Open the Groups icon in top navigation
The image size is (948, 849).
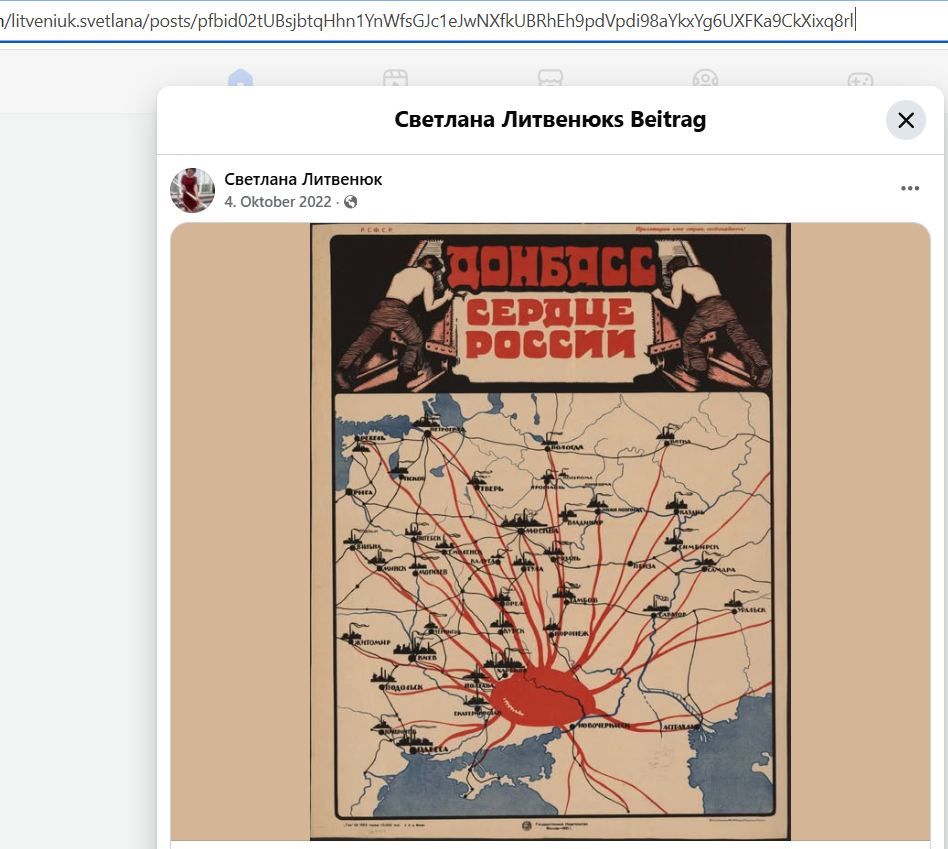tap(705, 77)
